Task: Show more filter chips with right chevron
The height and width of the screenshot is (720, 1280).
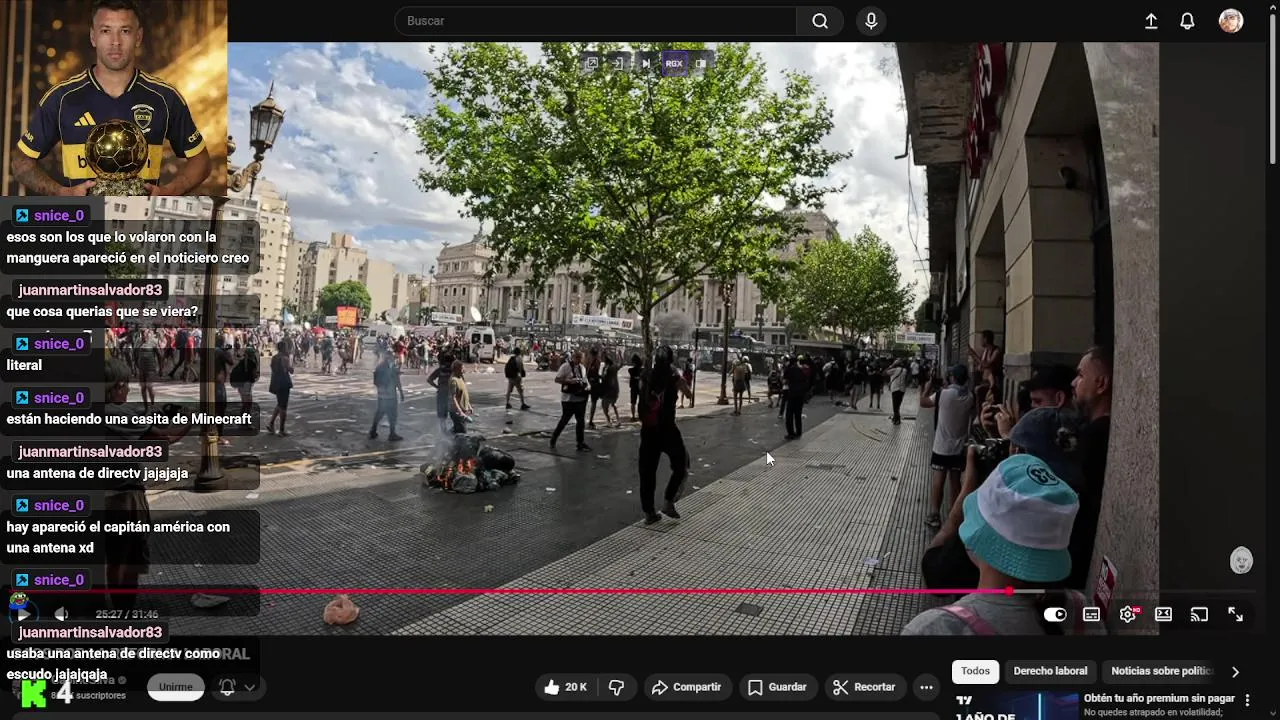Action: (x=1235, y=672)
